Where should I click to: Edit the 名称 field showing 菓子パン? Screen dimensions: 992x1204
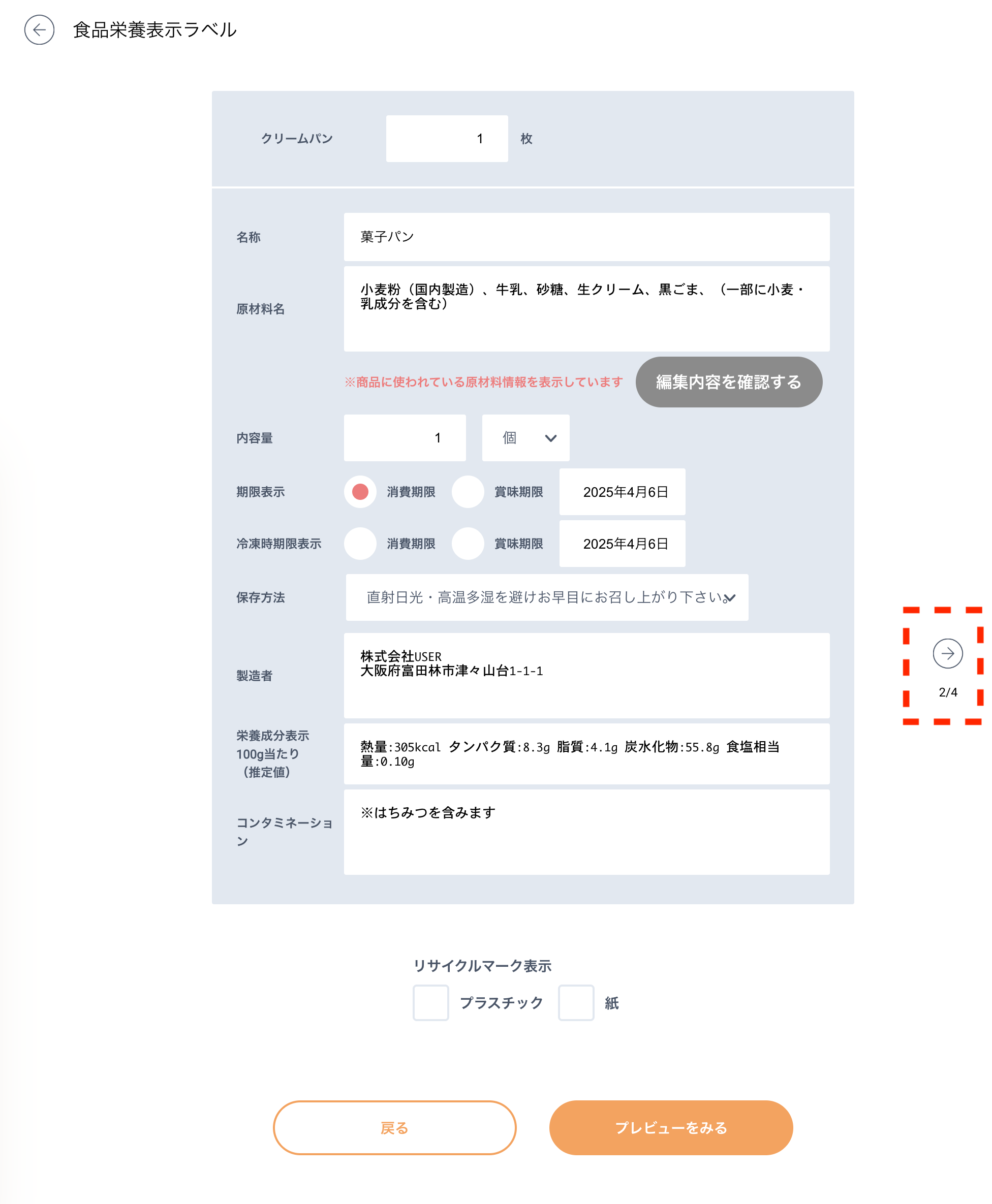586,237
